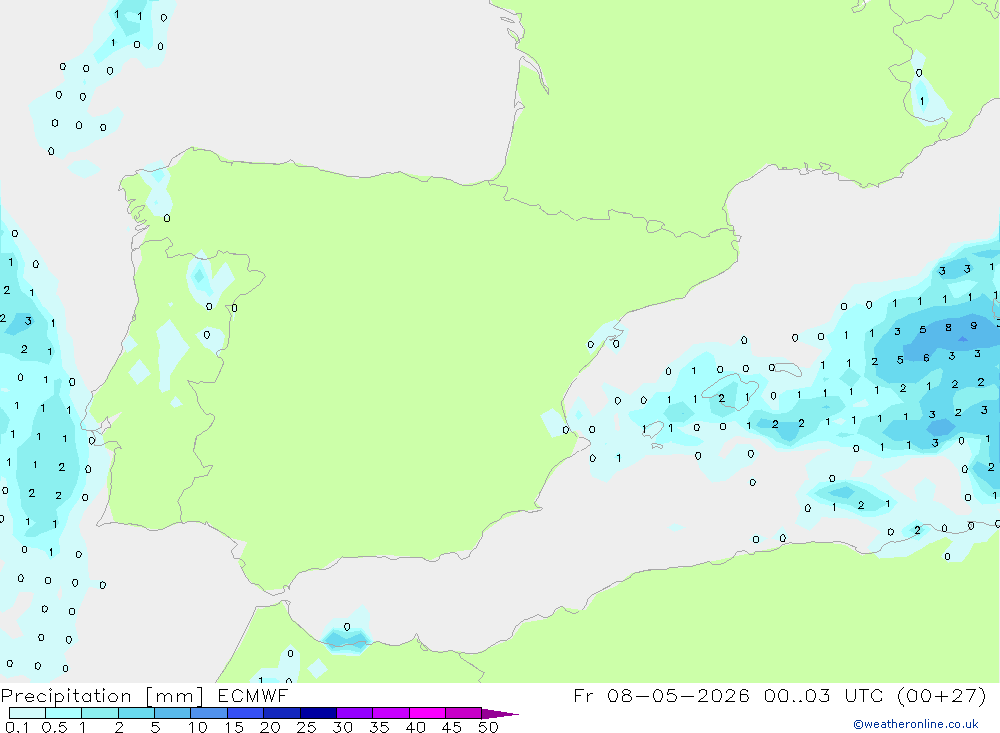Choose the 2–5 mm sky blue legend swatch

point(136,713)
